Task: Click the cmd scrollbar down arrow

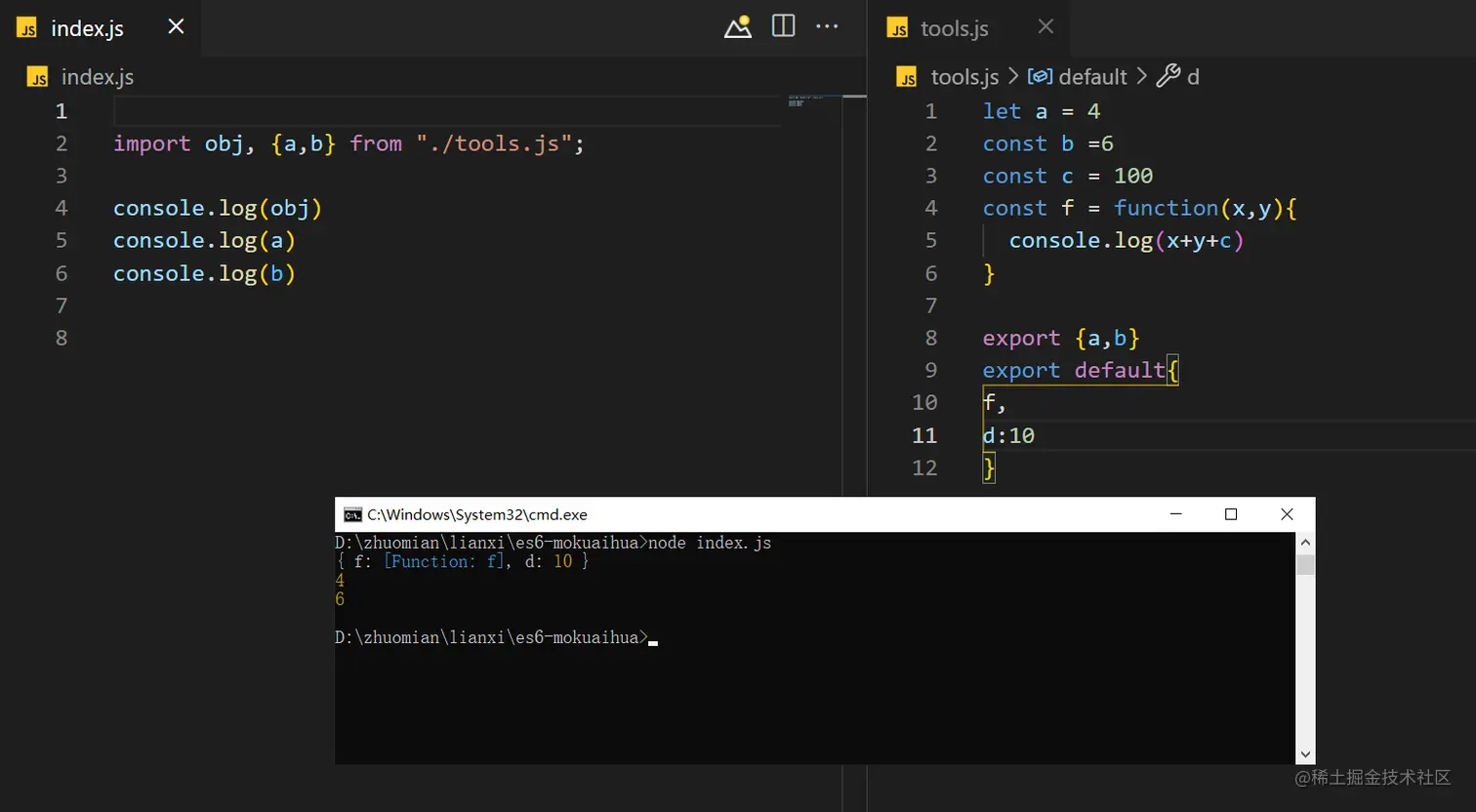Action: click(x=1305, y=754)
